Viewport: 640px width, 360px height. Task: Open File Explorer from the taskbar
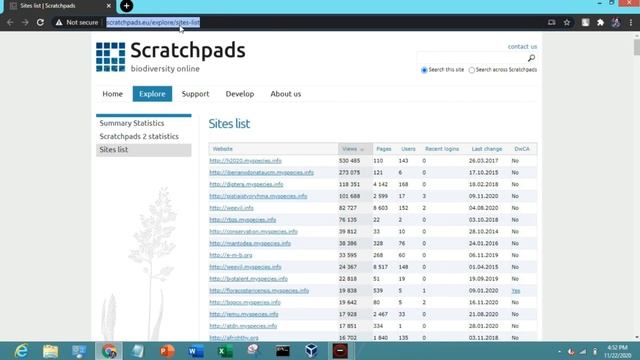[x=50, y=351]
